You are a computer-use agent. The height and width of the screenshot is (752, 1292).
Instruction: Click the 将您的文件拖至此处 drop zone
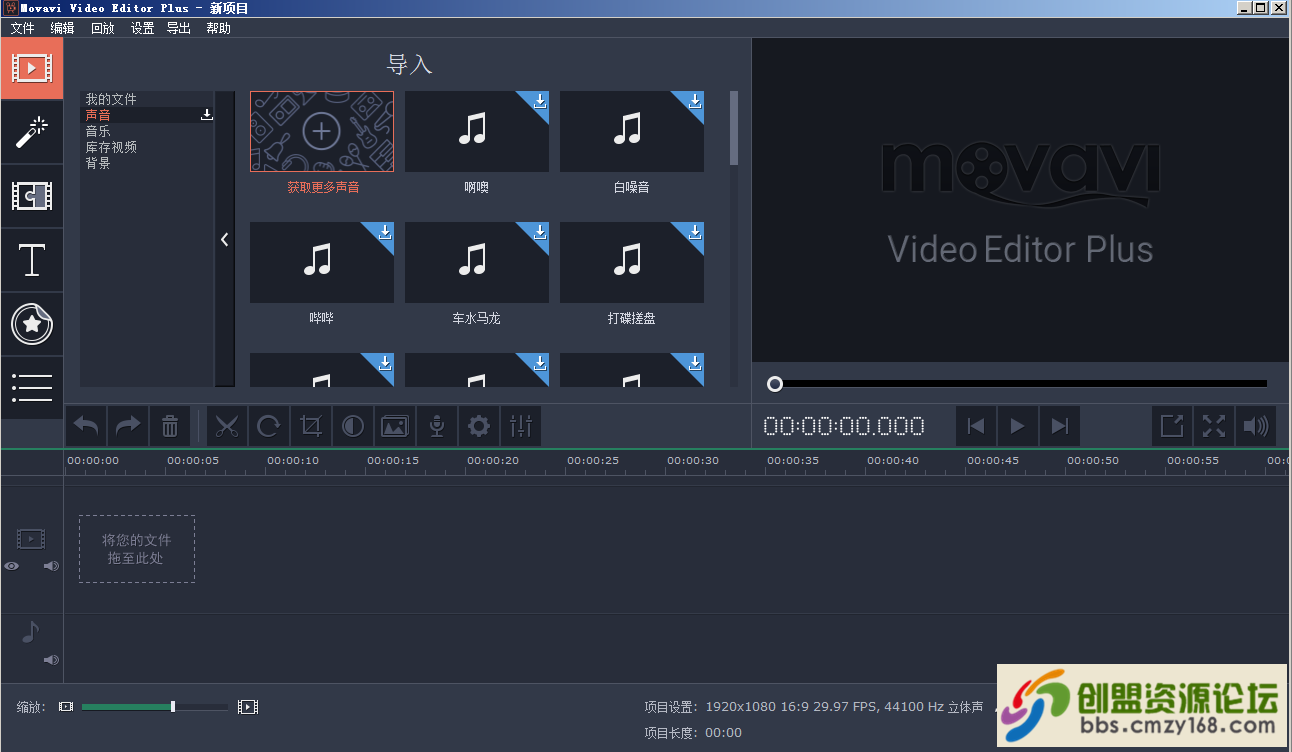[x=137, y=549]
